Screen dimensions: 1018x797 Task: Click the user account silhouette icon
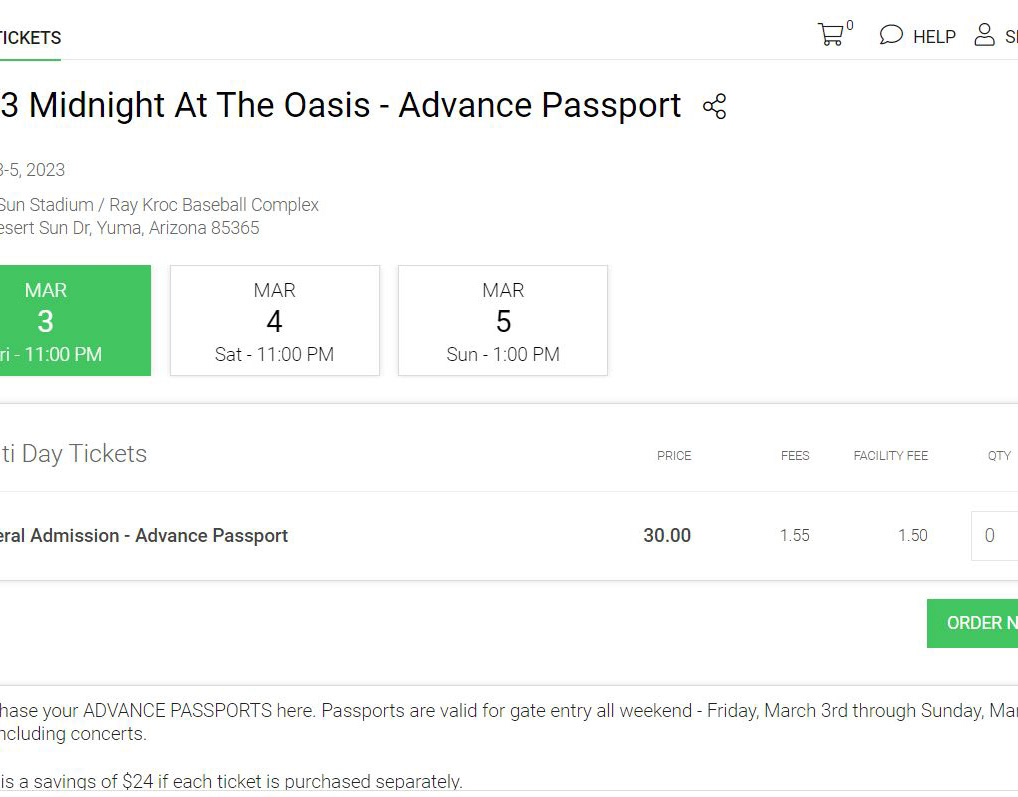point(985,36)
